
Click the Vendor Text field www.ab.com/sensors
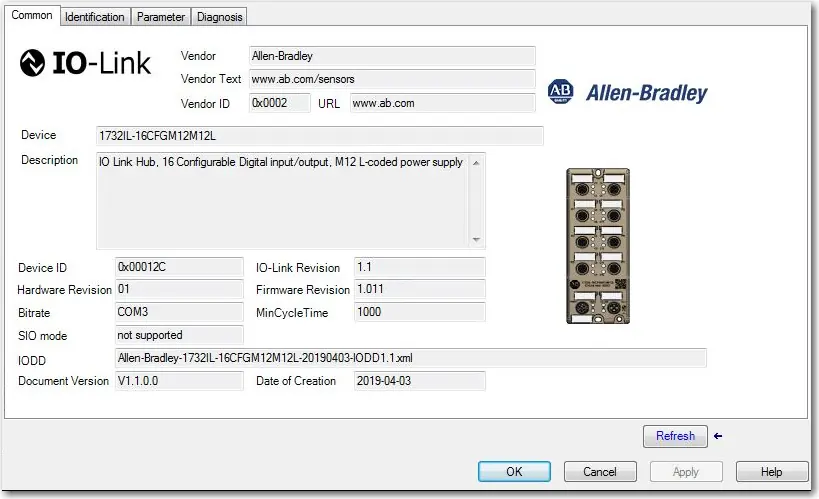[392, 79]
